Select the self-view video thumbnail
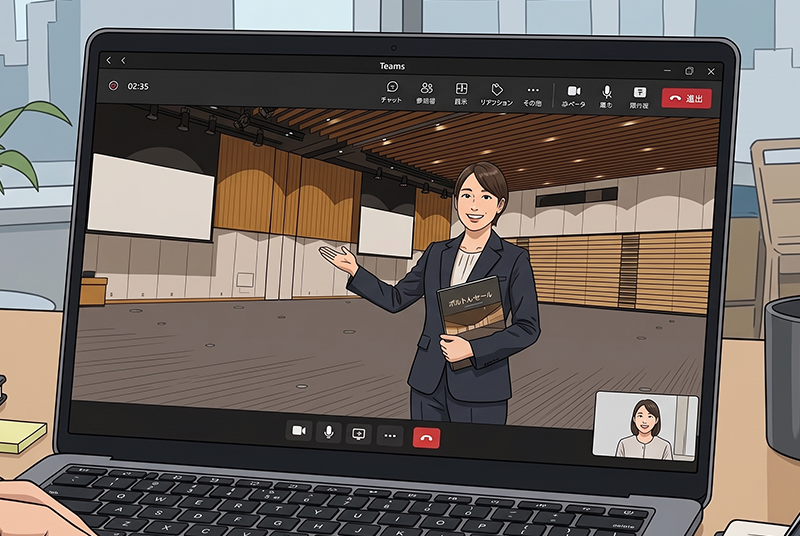This screenshot has width=800, height=536. pos(645,426)
